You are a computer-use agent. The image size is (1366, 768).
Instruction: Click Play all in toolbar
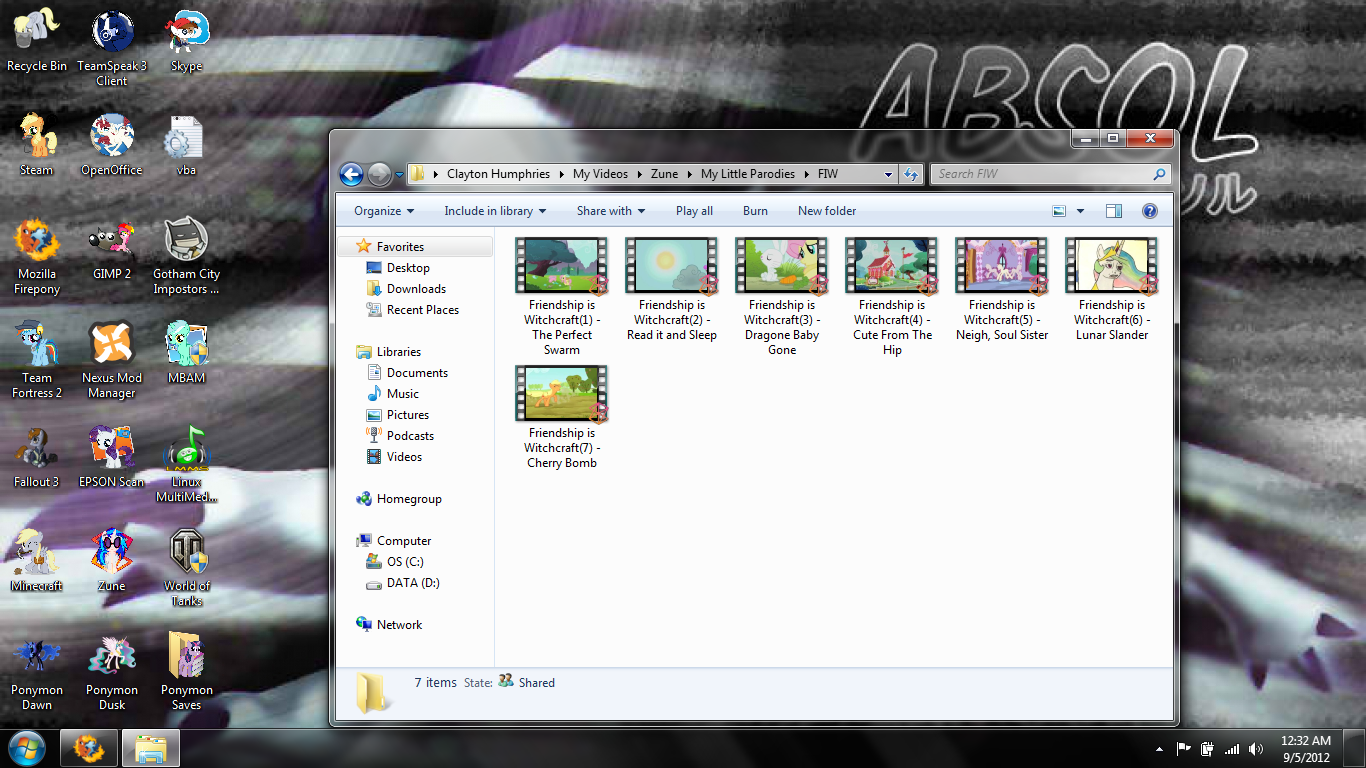[694, 211]
